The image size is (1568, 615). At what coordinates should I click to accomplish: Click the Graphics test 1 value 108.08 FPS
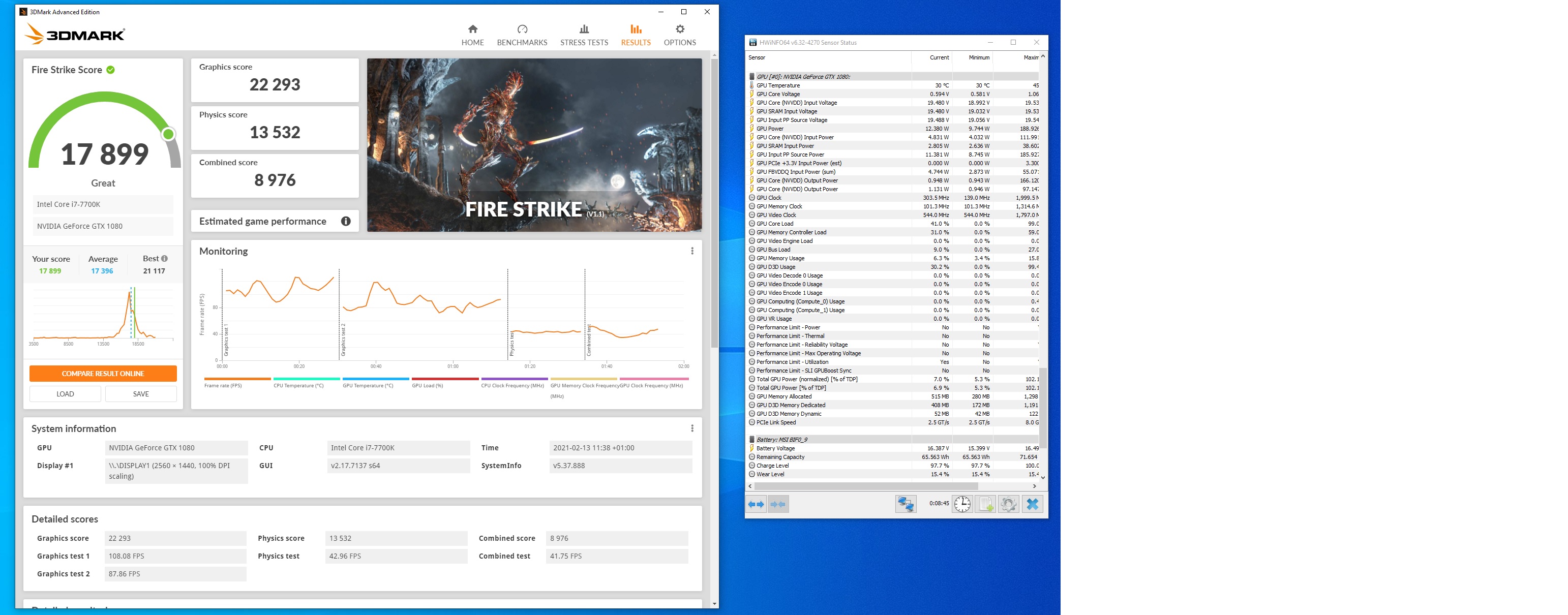click(x=175, y=556)
